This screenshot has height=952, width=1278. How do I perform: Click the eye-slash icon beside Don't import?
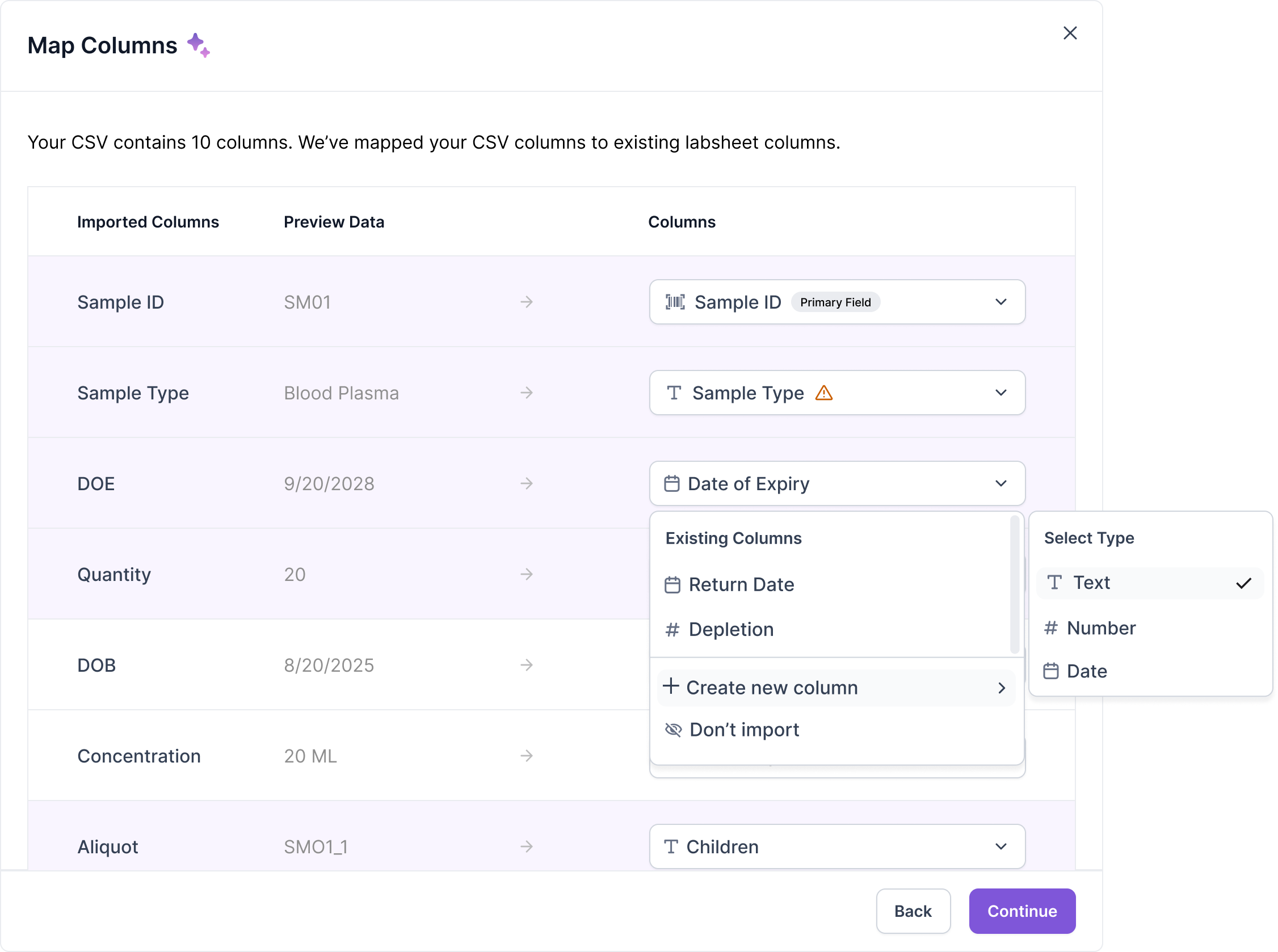672,730
